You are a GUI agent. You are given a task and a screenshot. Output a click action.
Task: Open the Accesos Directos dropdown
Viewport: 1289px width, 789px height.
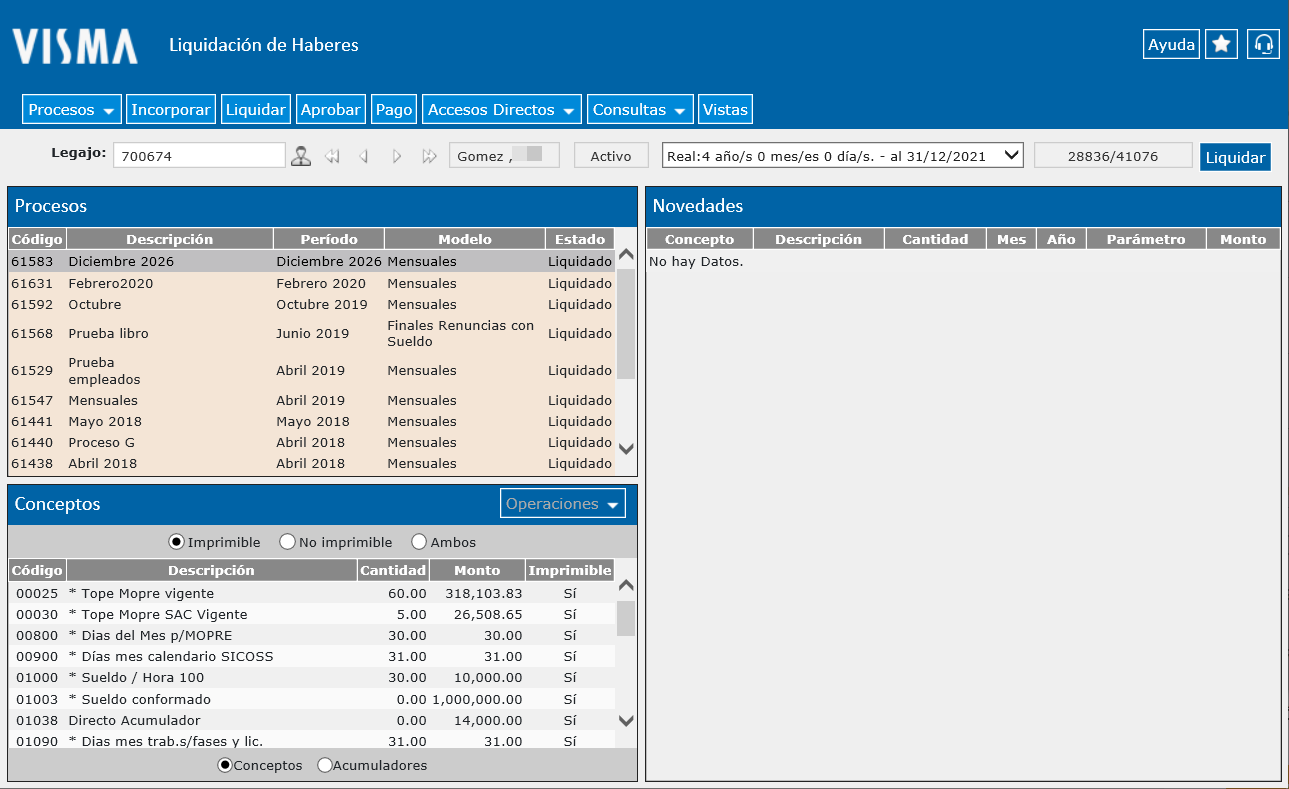[502, 110]
